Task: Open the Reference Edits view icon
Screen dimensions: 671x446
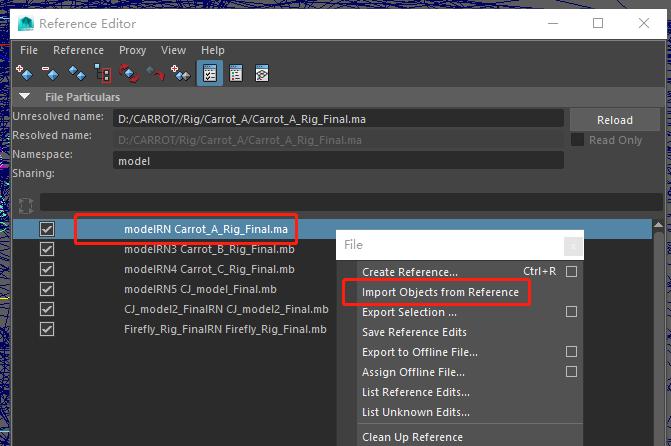Action: point(236,73)
